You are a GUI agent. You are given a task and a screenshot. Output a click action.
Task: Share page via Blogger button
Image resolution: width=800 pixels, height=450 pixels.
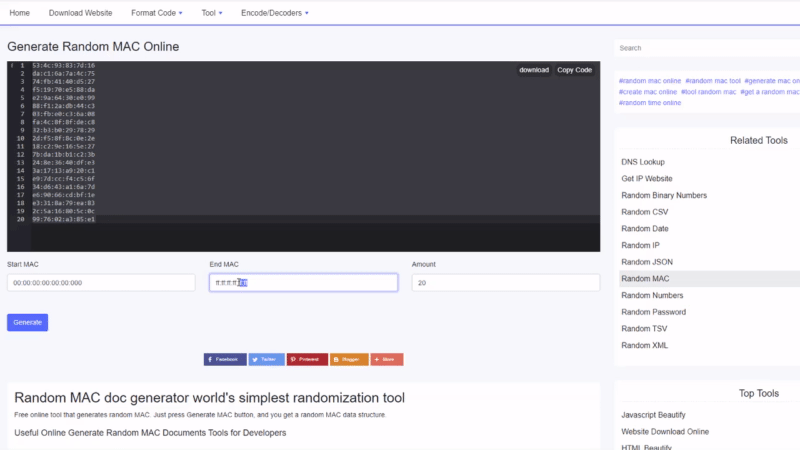point(349,359)
